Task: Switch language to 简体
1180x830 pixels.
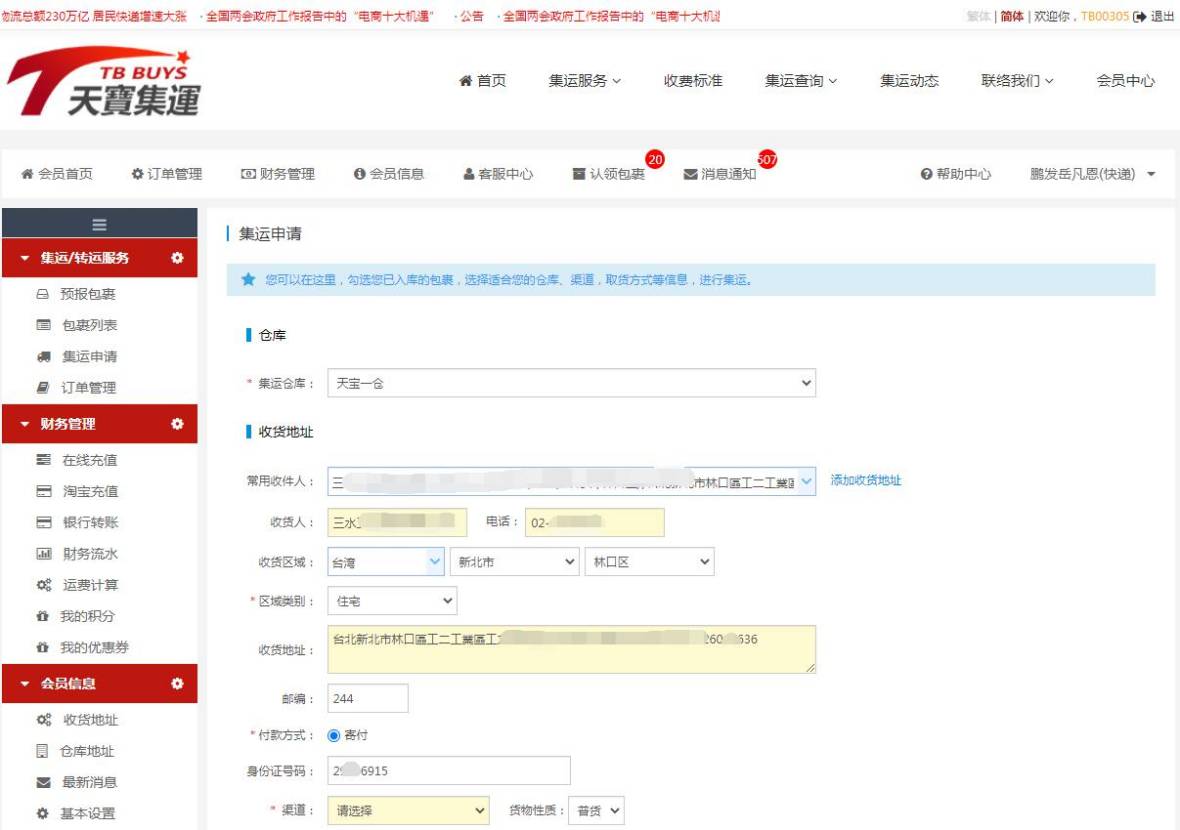Action: coord(1012,16)
